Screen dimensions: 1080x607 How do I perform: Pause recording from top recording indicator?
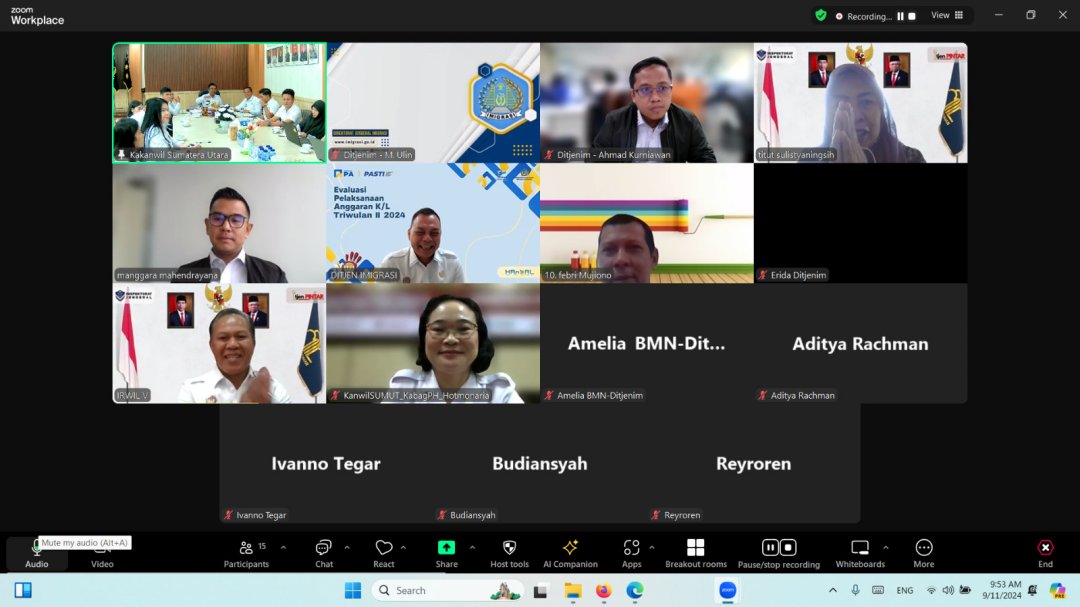coord(901,16)
